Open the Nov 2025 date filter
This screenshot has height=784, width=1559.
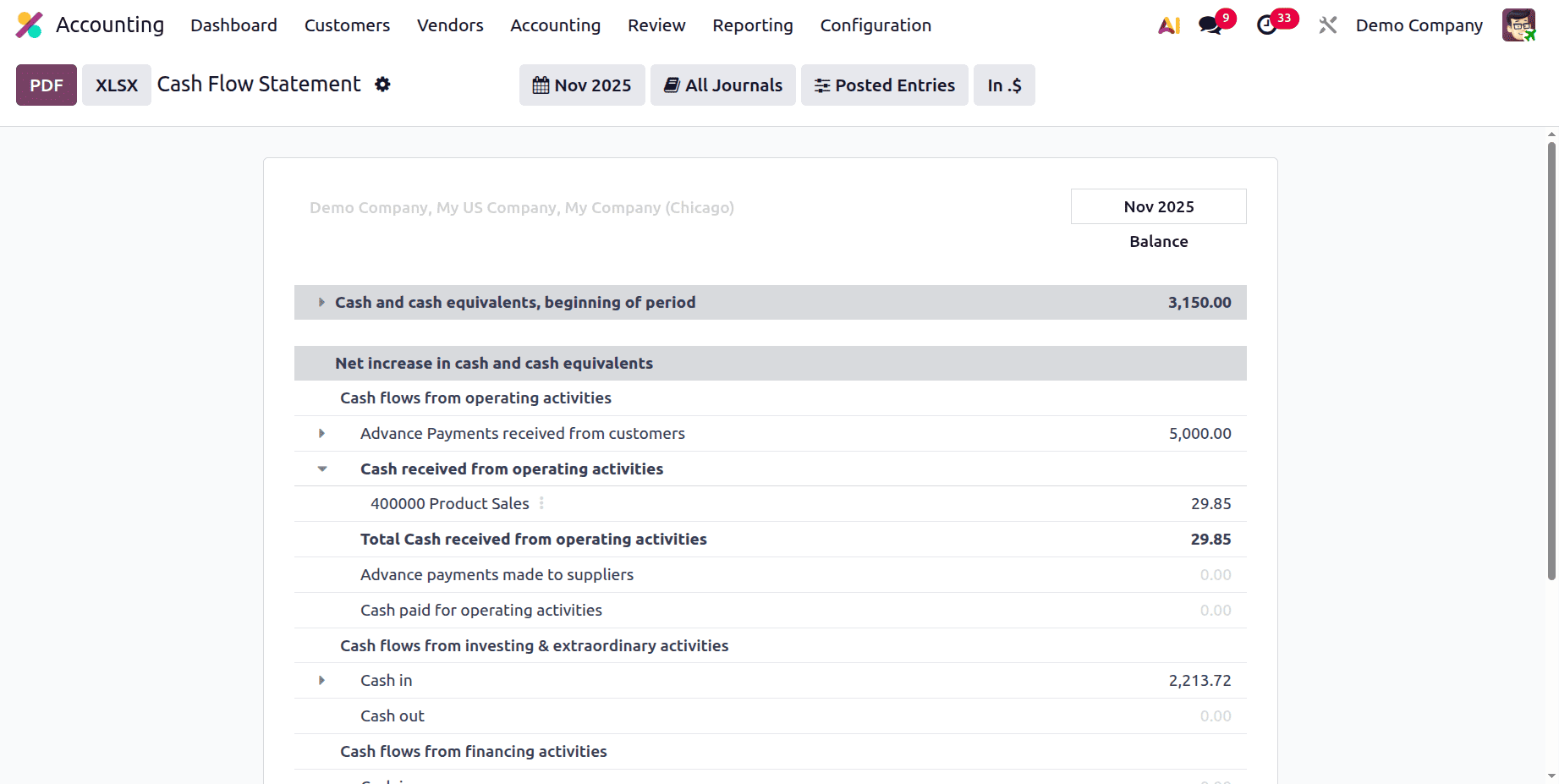[582, 85]
